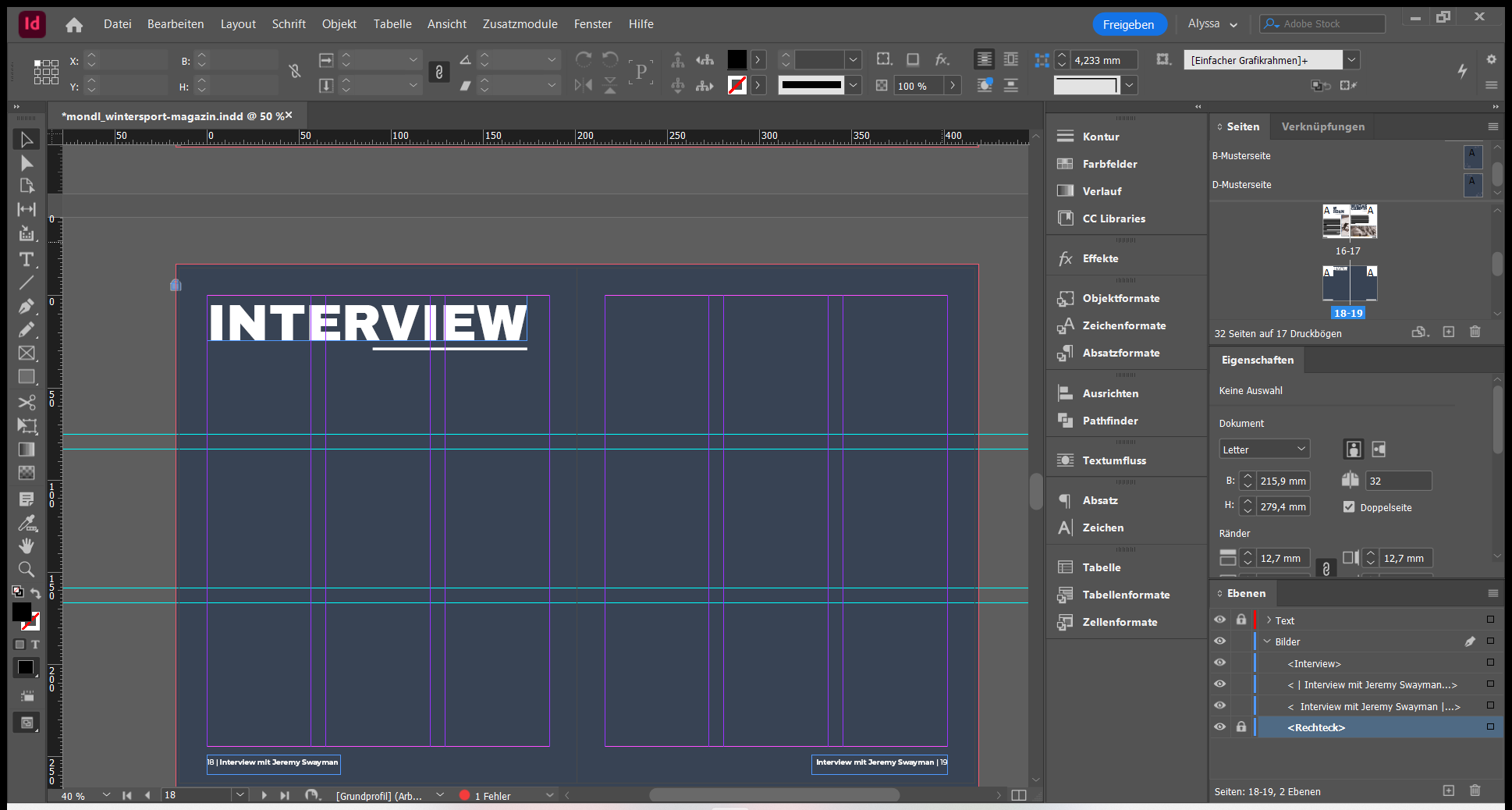
Task: Collapse the Bilder layer
Action: (x=1267, y=641)
